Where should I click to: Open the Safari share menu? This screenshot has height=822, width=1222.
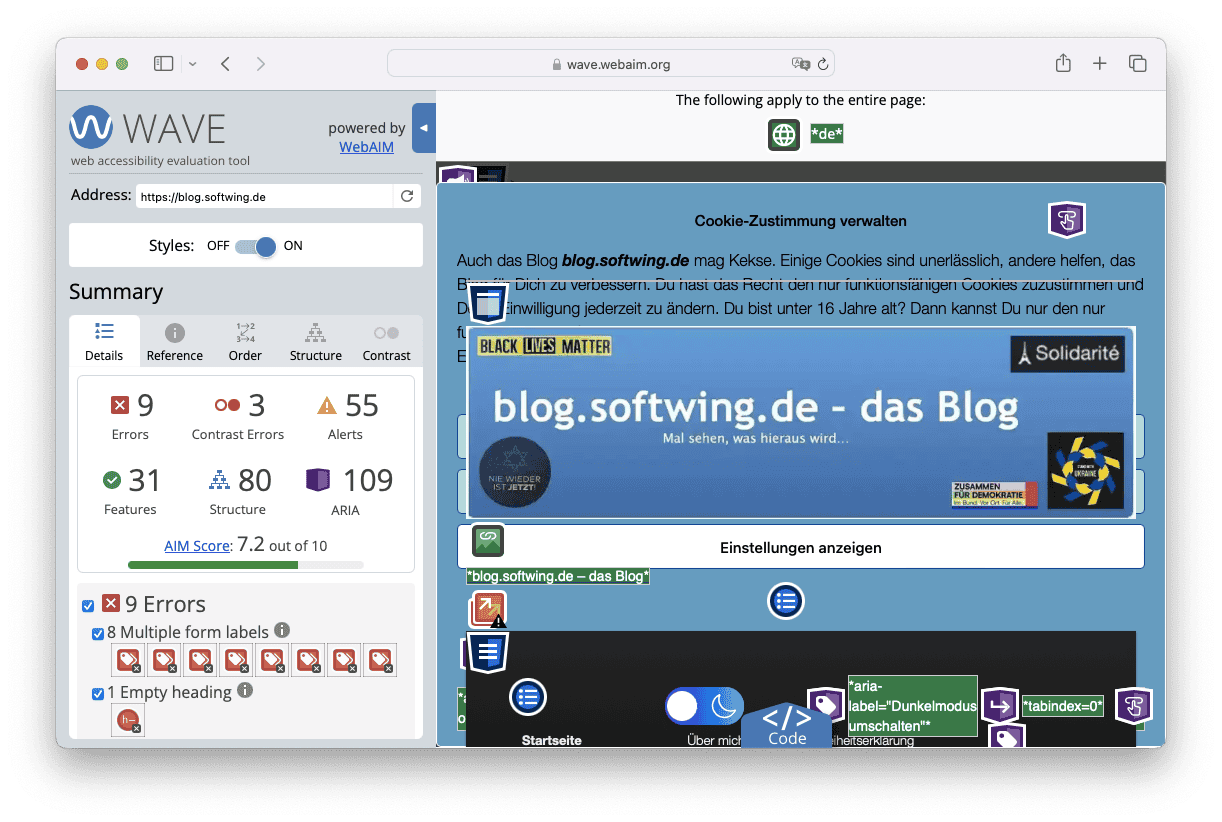click(x=1063, y=63)
